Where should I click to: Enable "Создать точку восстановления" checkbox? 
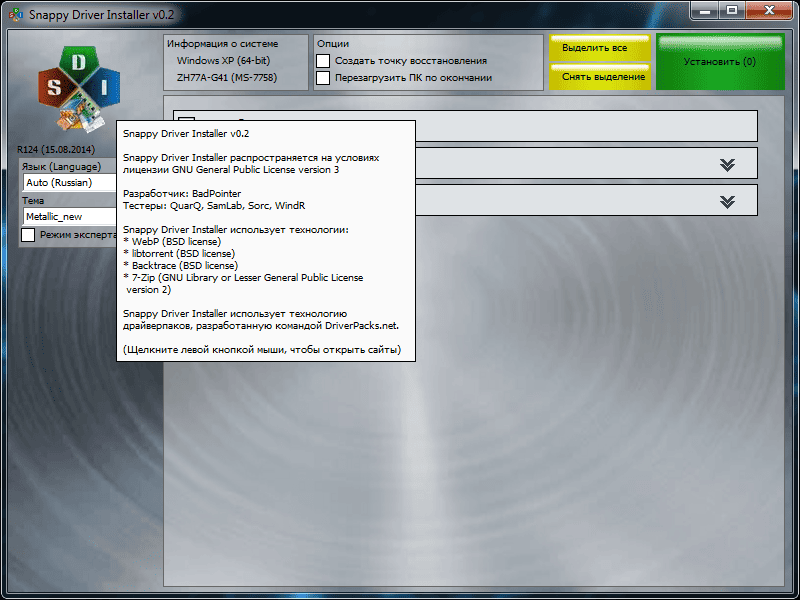click(323, 61)
